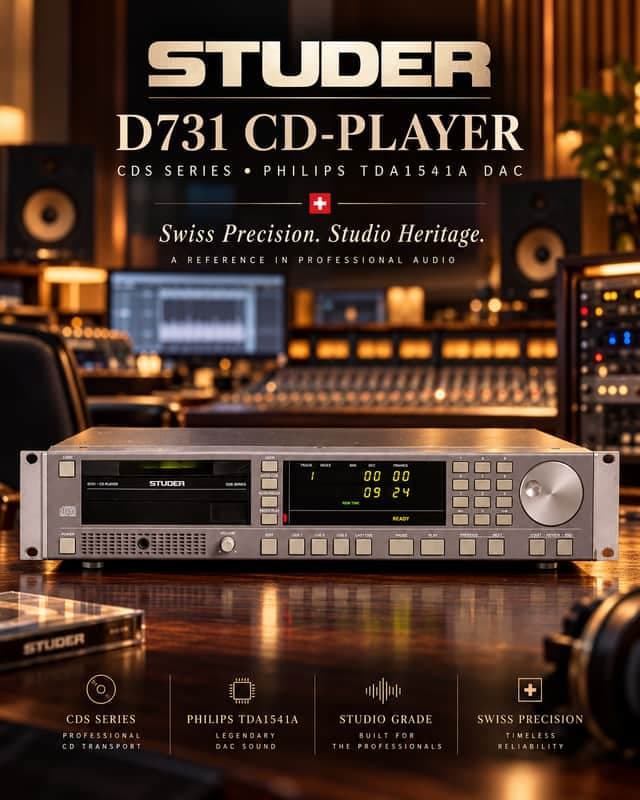
Task: Click the STUDER logo on the disc tray
Action: click(167, 483)
